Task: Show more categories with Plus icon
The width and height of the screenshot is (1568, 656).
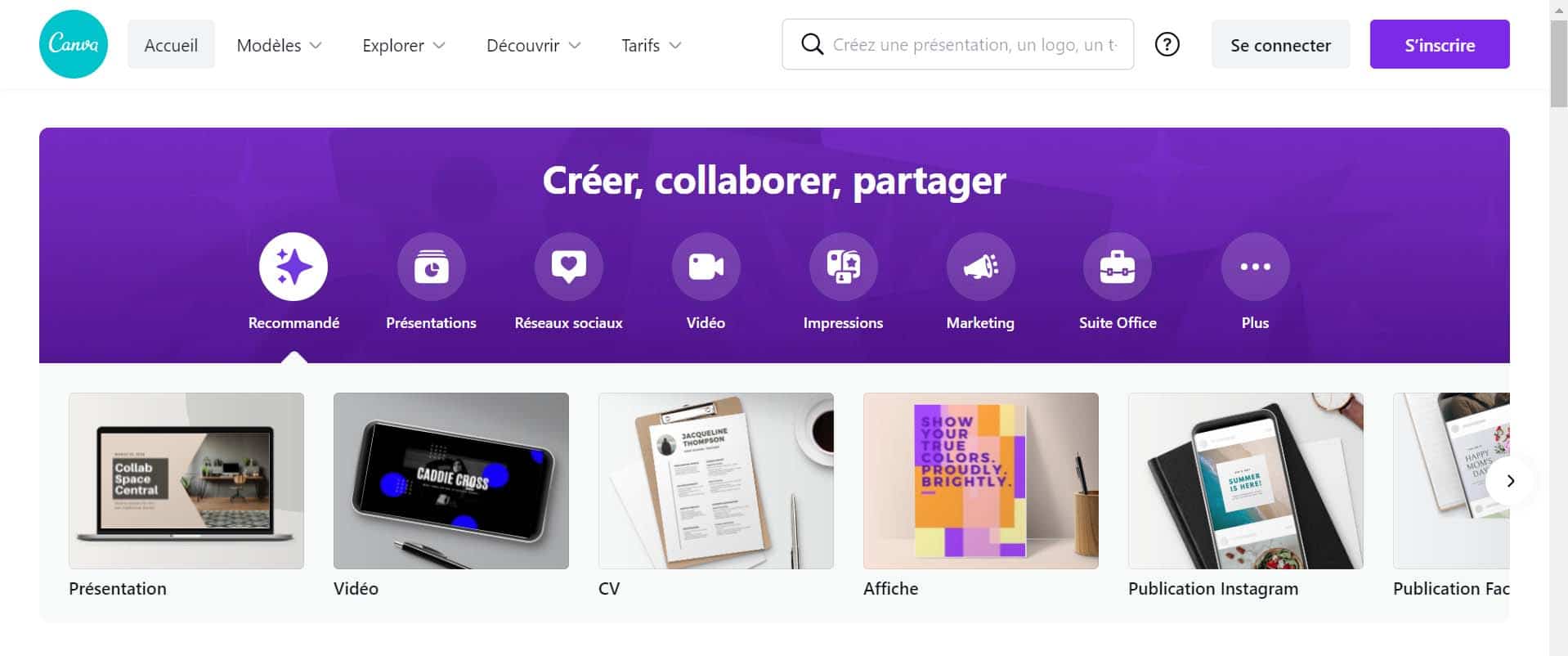Action: 1255,267
